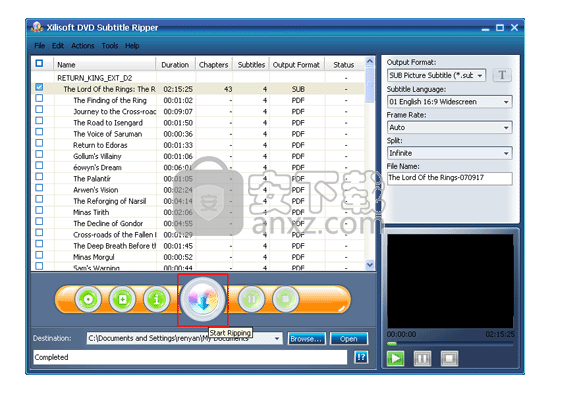Select Cross-roads of the Fallen row

(x=198, y=235)
